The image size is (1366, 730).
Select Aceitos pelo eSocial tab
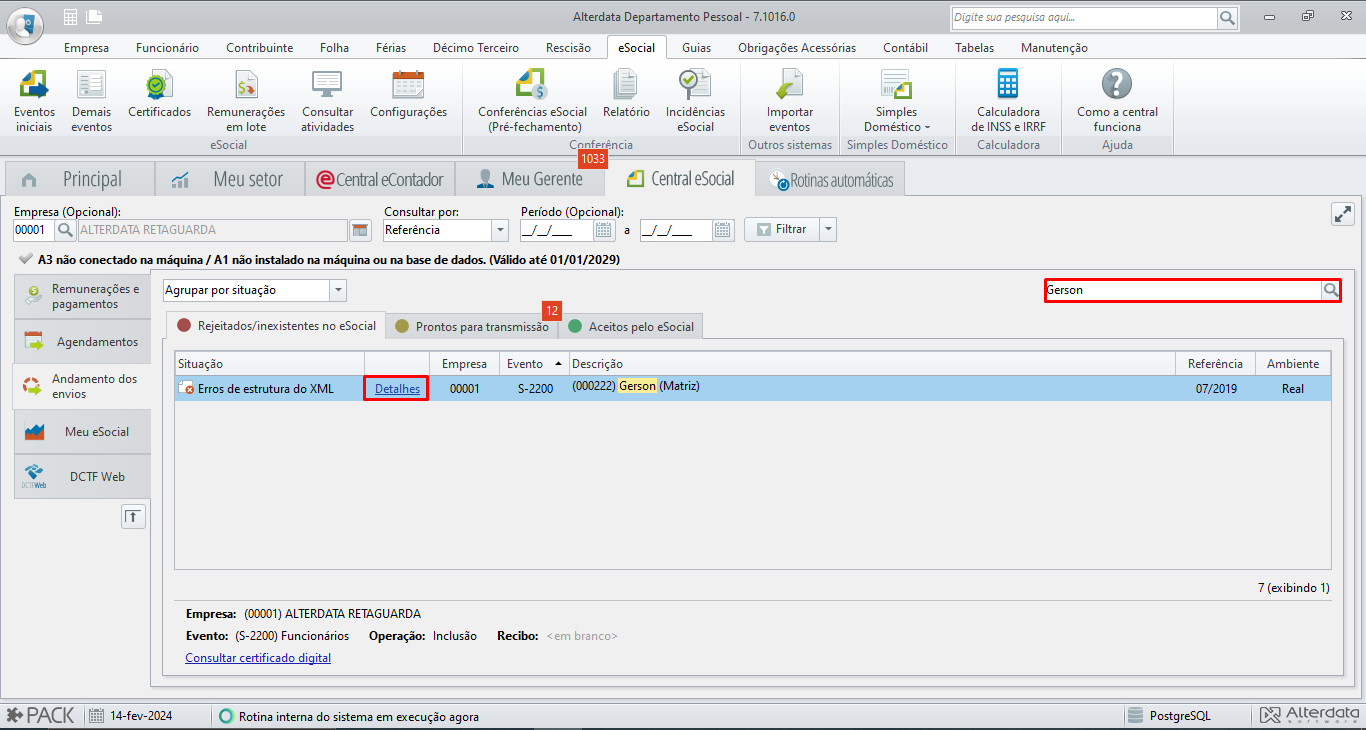(631, 326)
